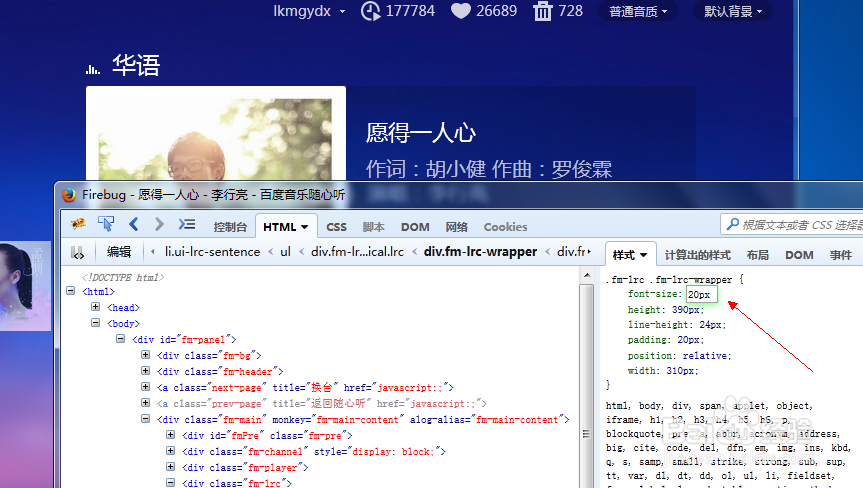Image resolution: width=863 pixels, height=488 pixels.
Task: Expand the next-page anchor node
Action: (x=145, y=386)
